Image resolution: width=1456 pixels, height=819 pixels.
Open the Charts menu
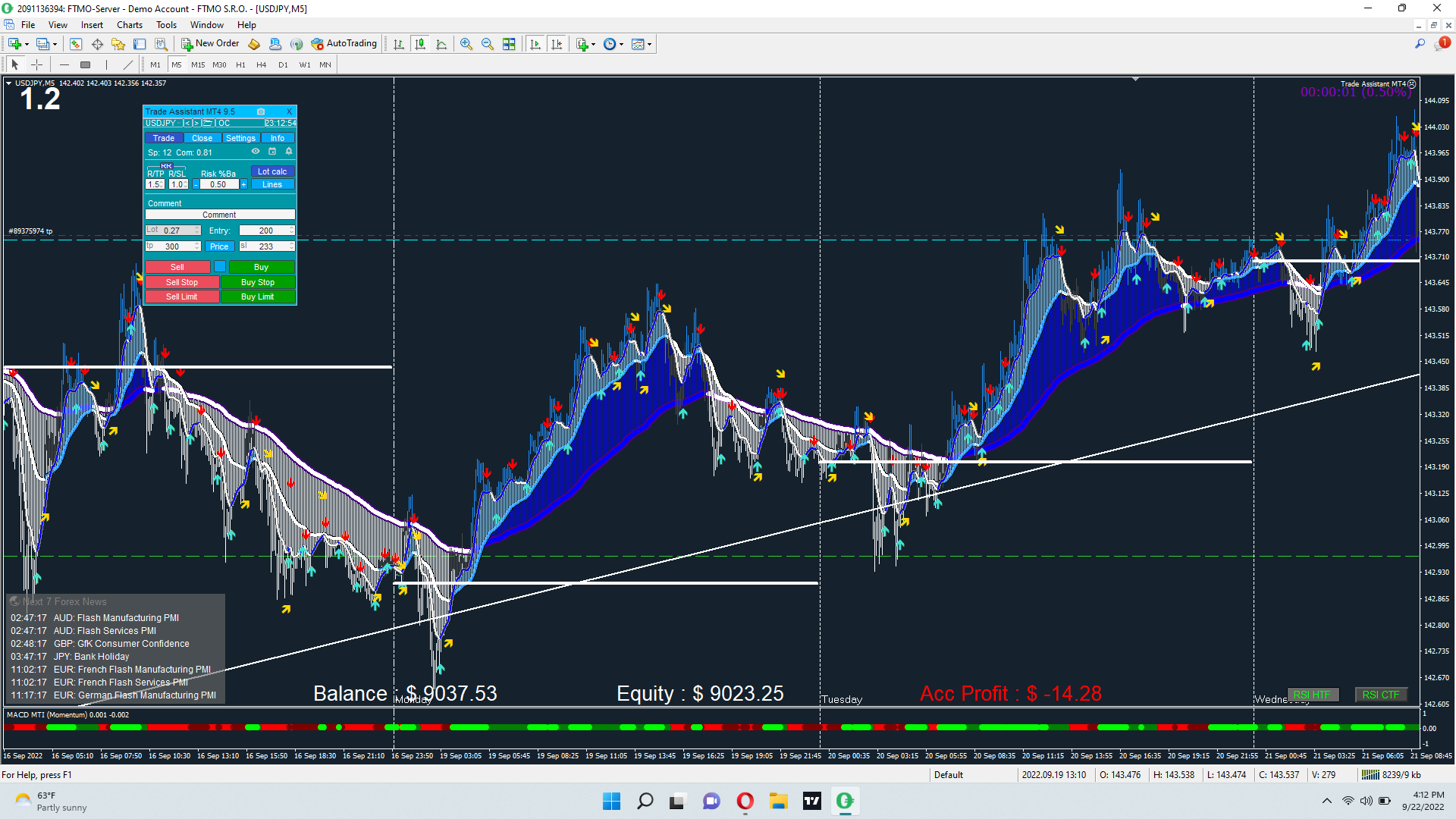point(129,25)
